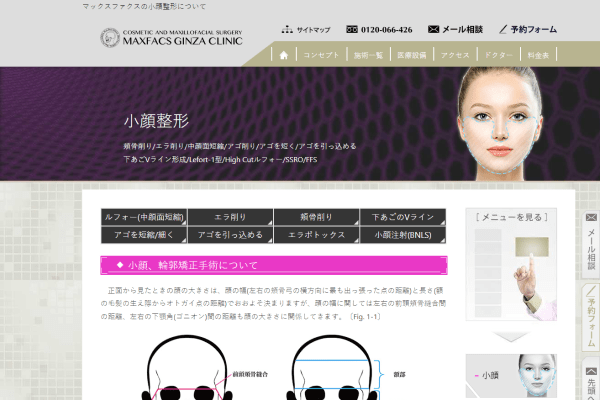Click the 前頭頬骨縫合 diagram label
The image size is (600, 400).
click(250, 374)
